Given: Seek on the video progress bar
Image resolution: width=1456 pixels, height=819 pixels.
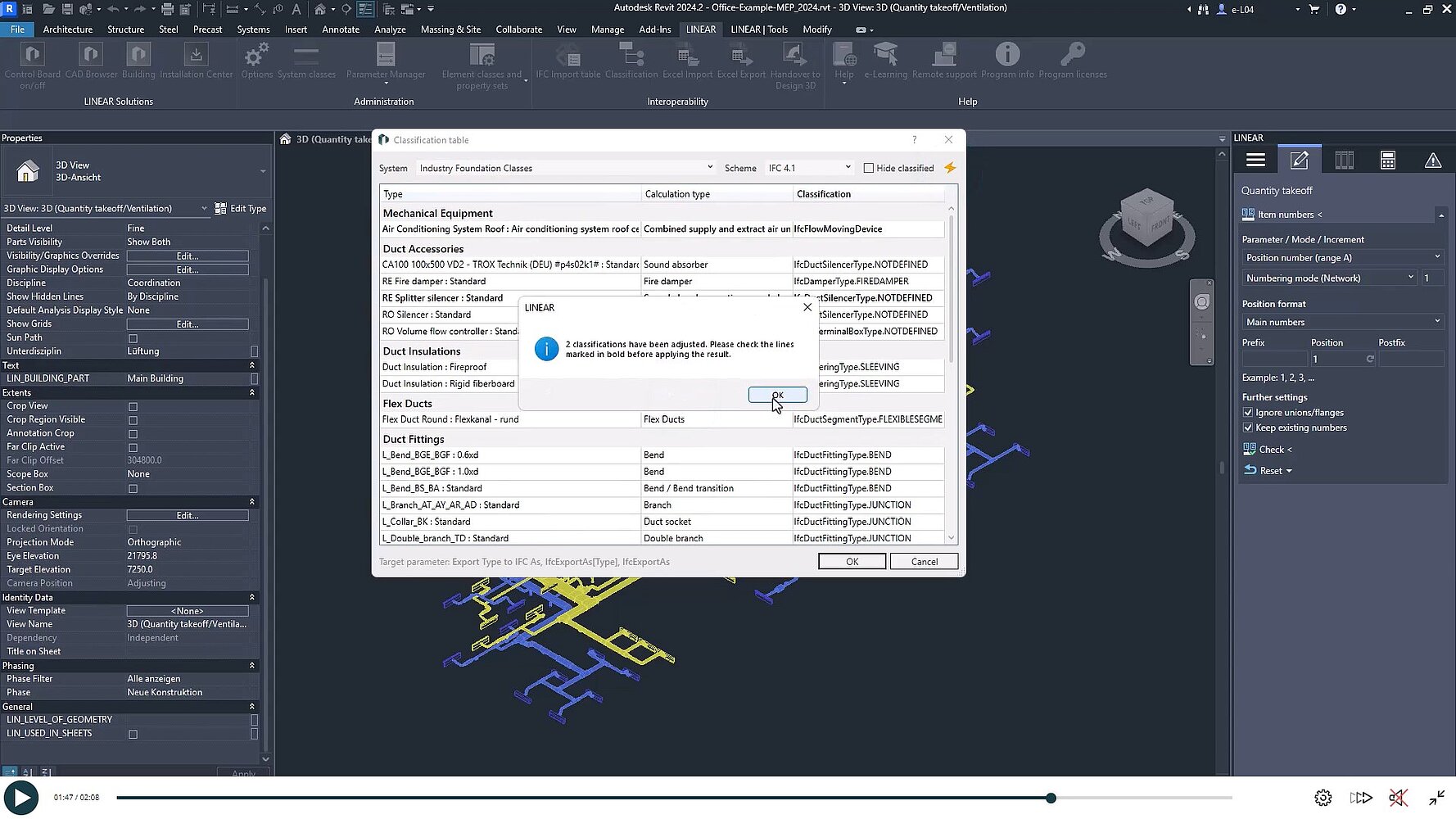Looking at the screenshot, I should (x=674, y=798).
